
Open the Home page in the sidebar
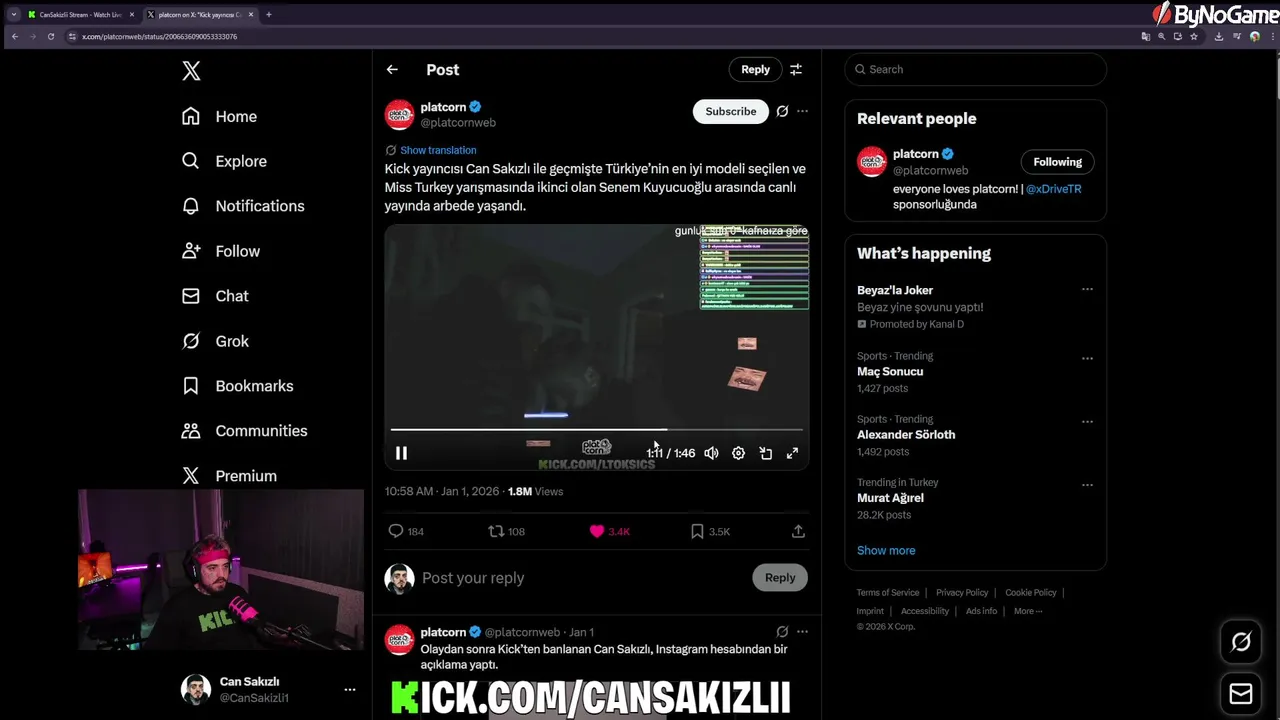pyautogui.click(x=219, y=116)
